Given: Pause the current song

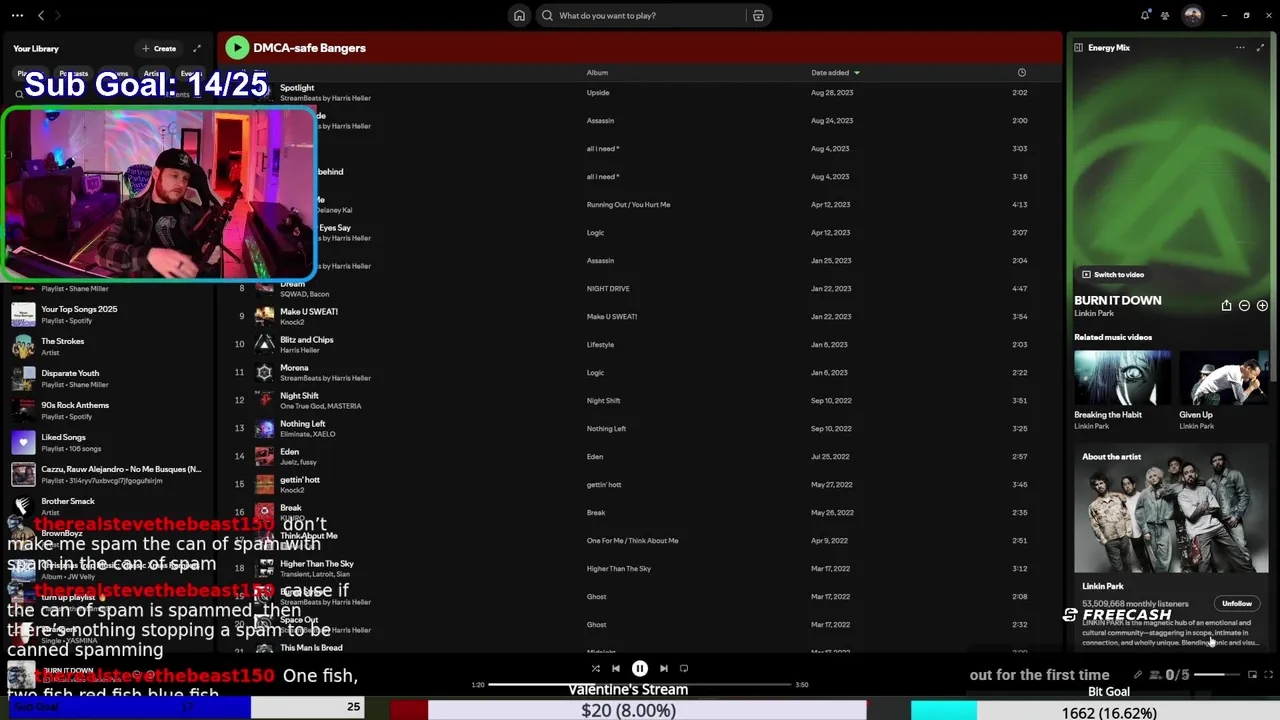Looking at the screenshot, I should (640, 668).
